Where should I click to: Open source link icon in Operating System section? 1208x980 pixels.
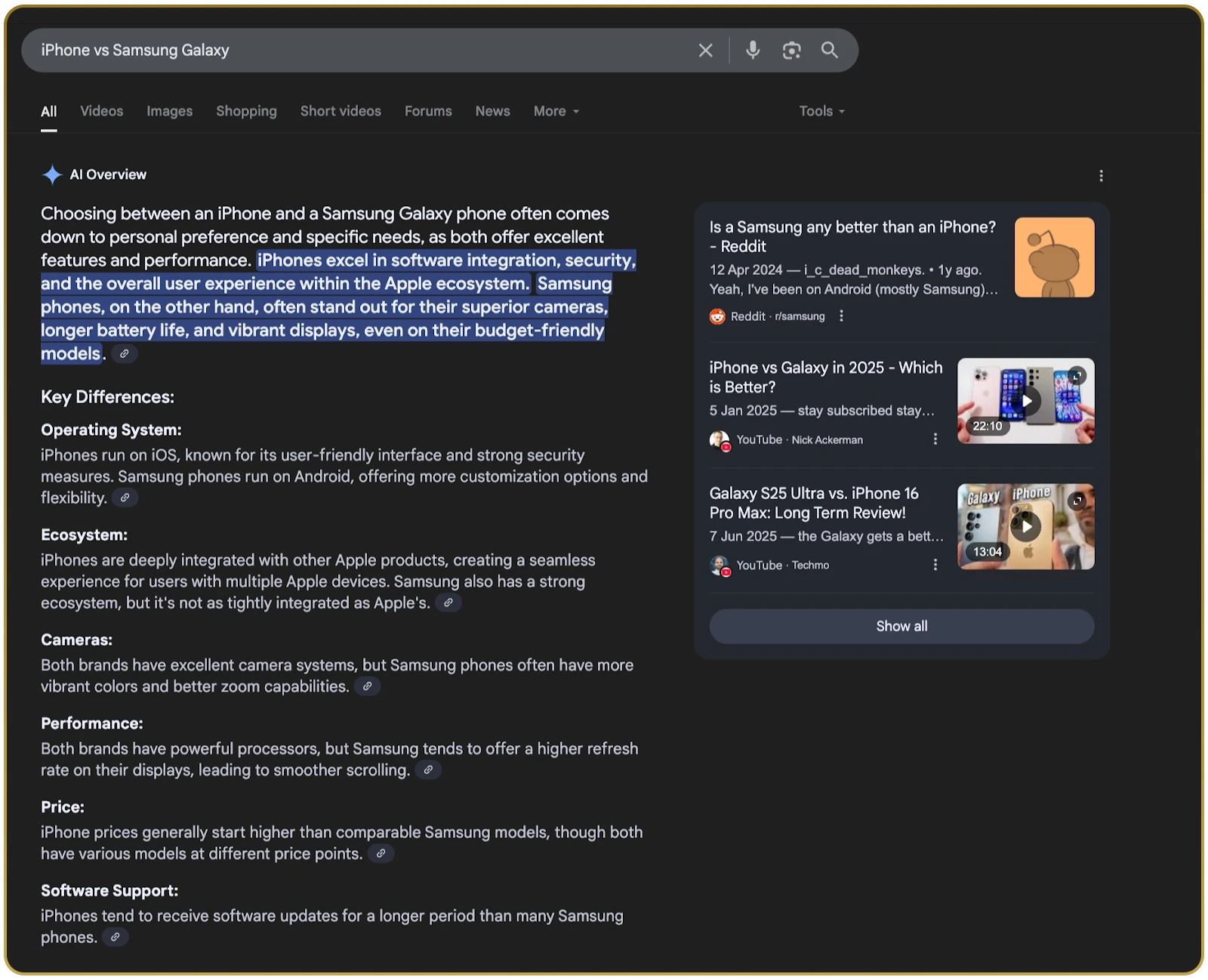125,498
